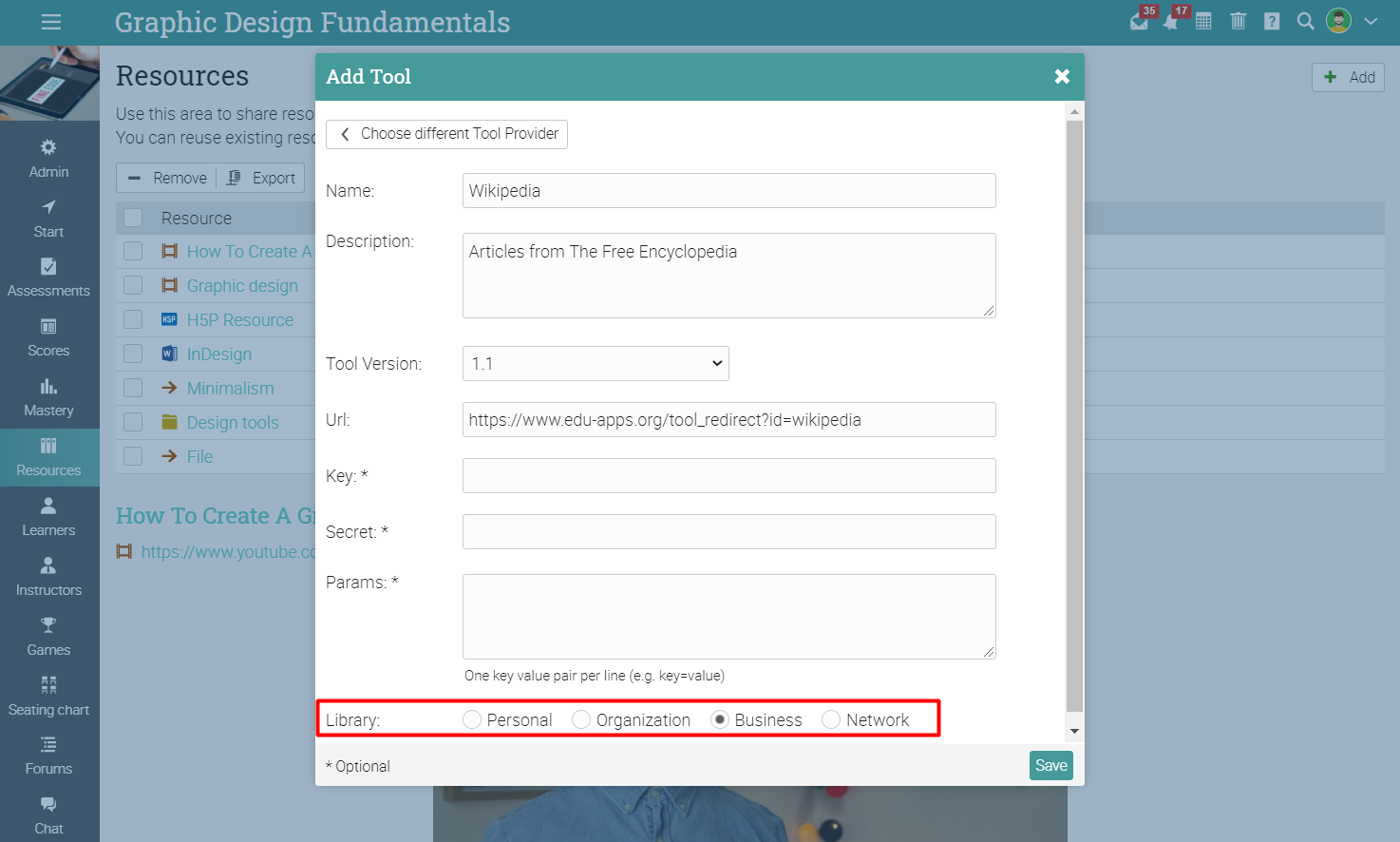The height and width of the screenshot is (842, 1400).
Task: Open Mastery in sidebar
Action: point(49,397)
